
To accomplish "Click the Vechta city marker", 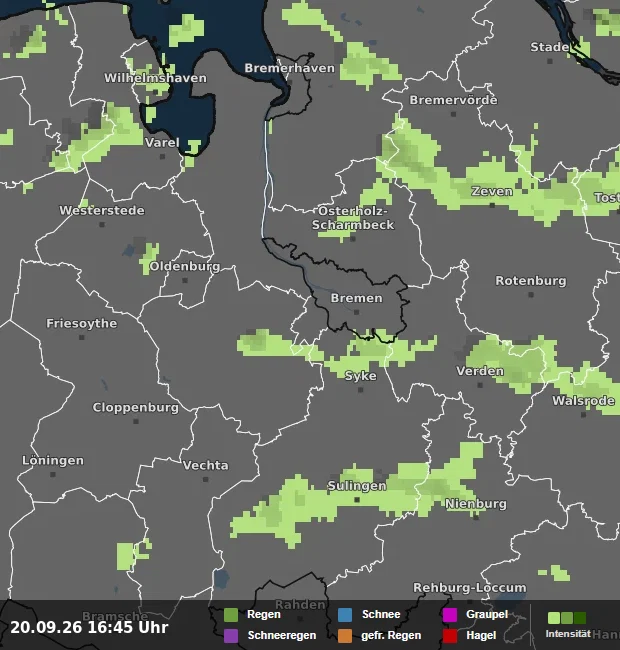I will click(x=206, y=479).
